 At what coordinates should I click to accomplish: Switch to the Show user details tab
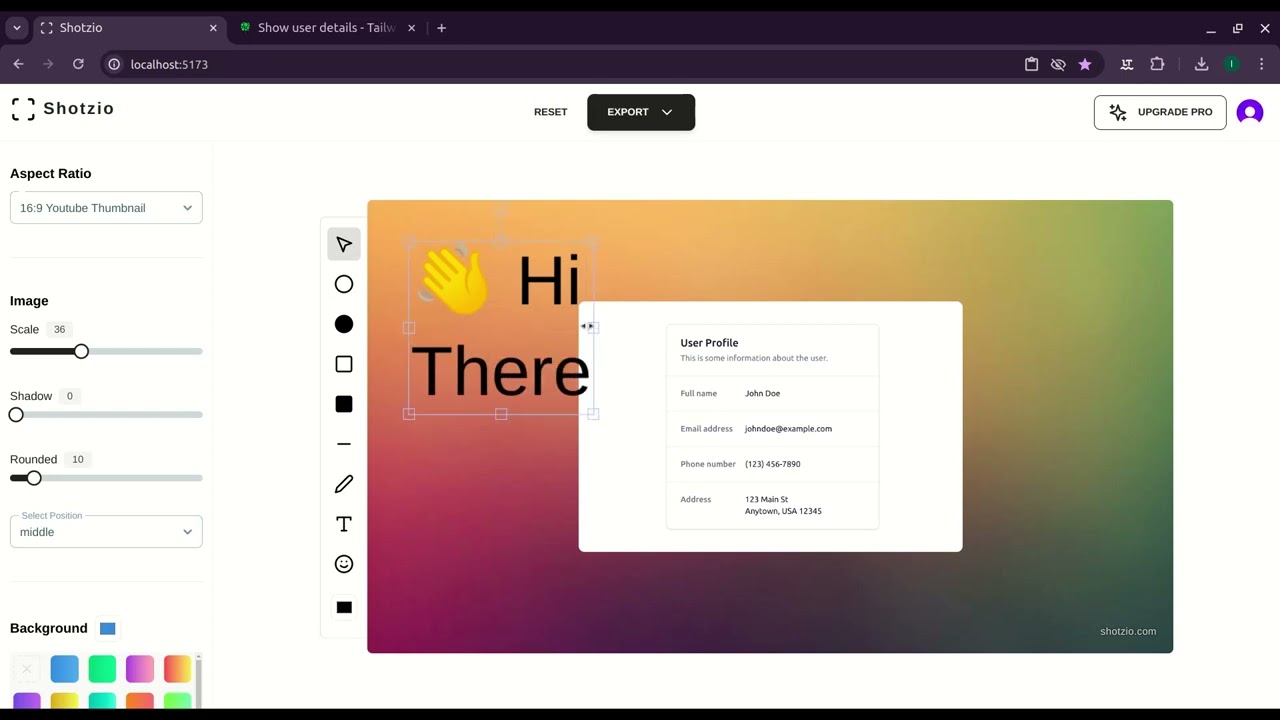(327, 28)
